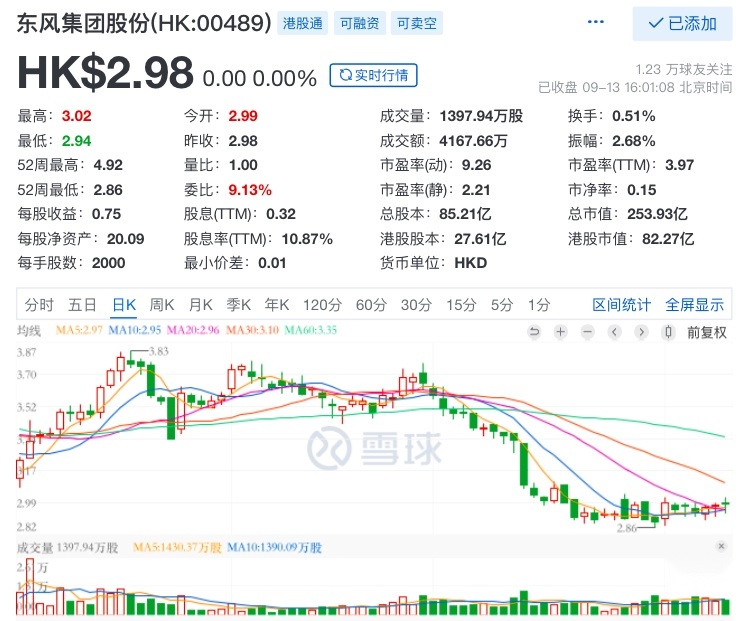749x621 pixels.
Task: Click the 52周最低 2.86 value
Action: (x=108, y=190)
